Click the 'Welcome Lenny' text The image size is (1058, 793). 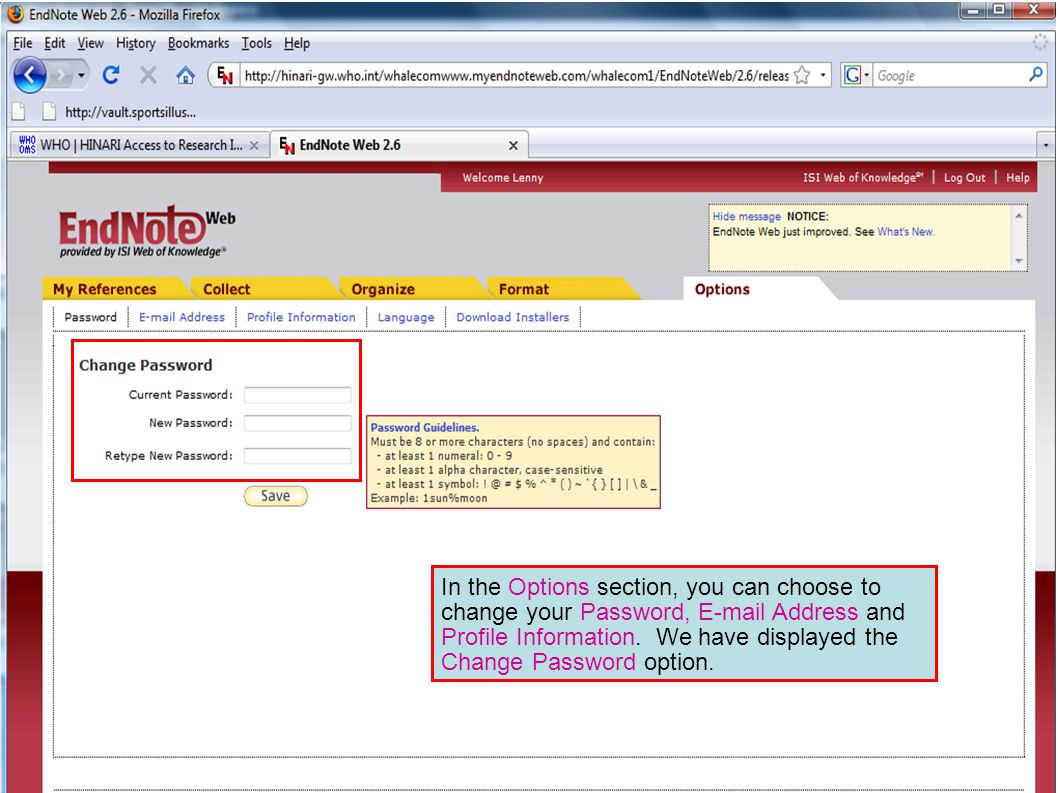pyautogui.click(x=503, y=177)
